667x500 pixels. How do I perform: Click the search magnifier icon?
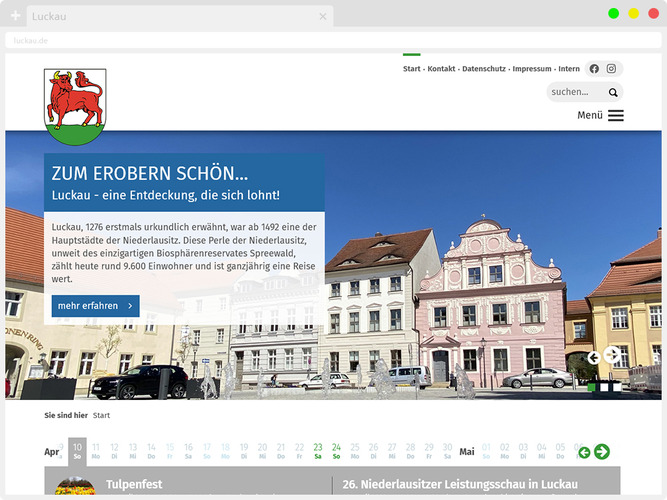click(x=613, y=92)
